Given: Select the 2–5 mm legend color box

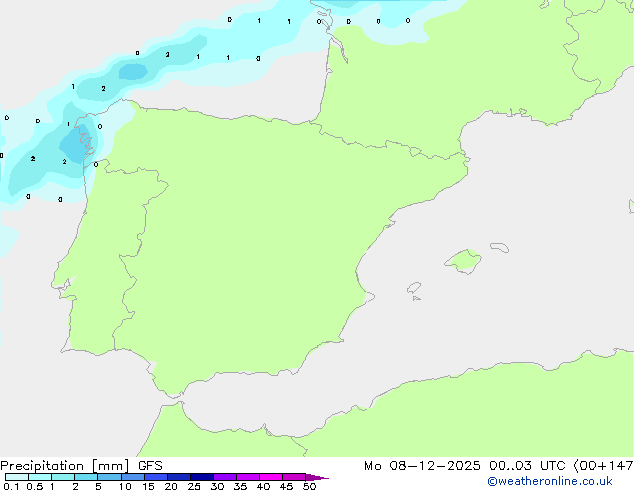Looking at the screenshot, I should coord(86,477).
